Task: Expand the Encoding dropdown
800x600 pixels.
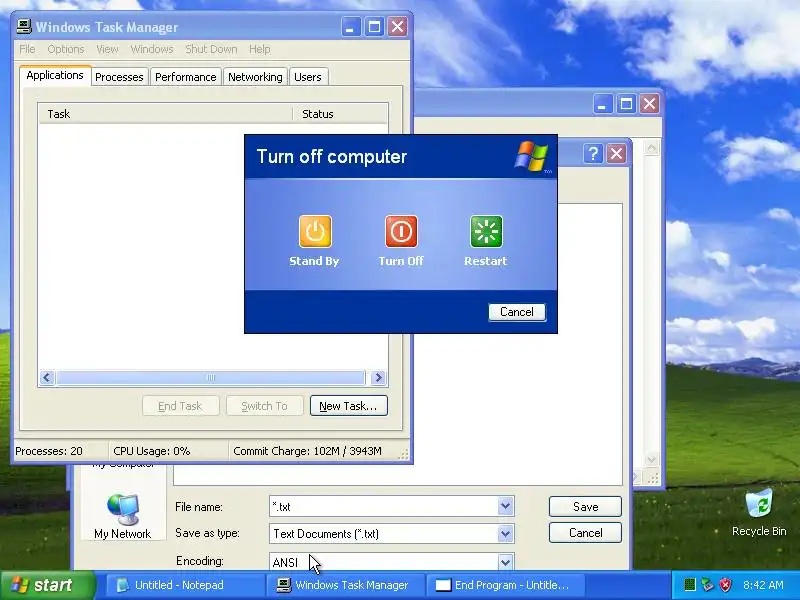Action: [505, 562]
